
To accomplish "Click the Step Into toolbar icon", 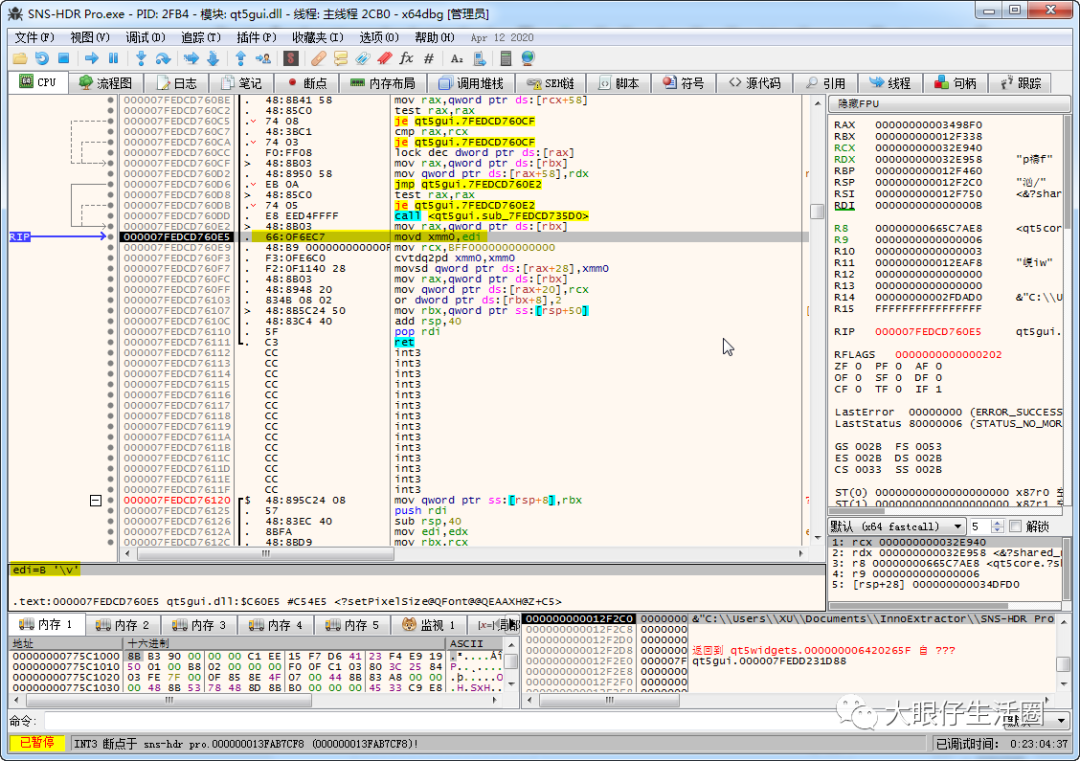I will (141, 59).
